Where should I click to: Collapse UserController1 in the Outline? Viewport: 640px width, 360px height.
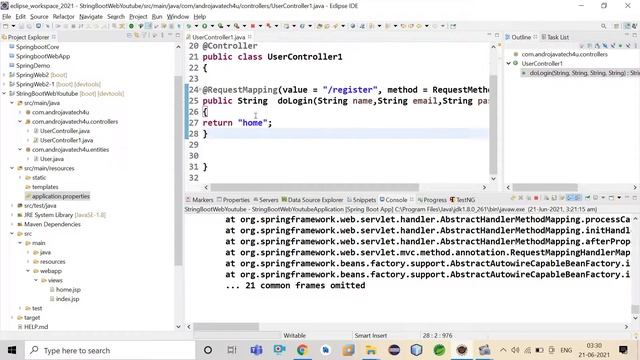point(509,63)
